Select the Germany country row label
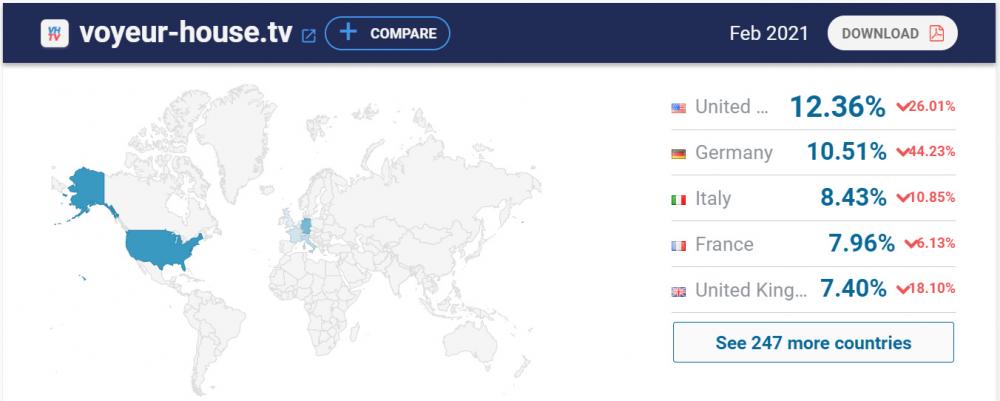The width and height of the screenshot is (1000, 401). (x=734, y=153)
